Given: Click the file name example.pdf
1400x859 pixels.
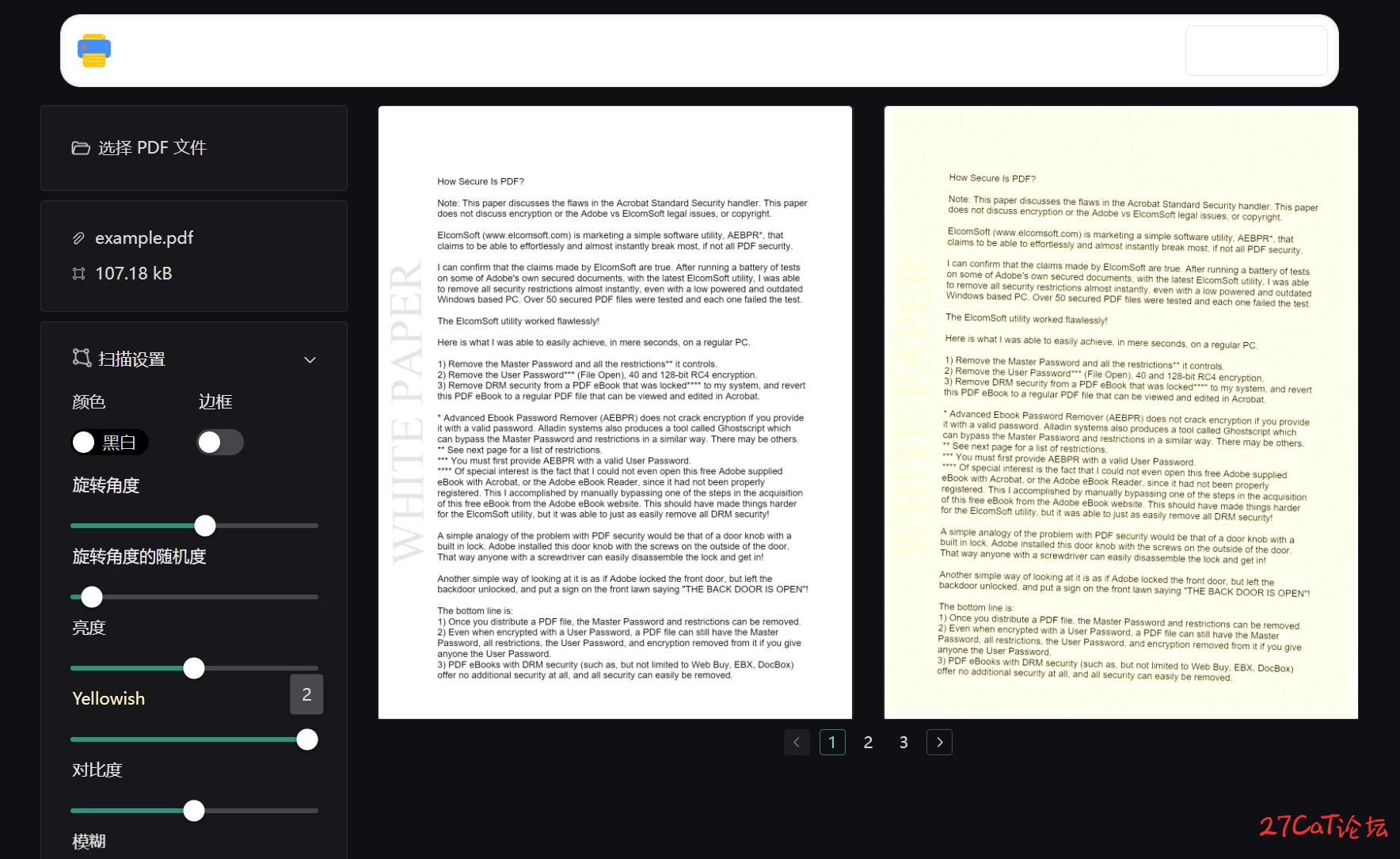Looking at the screenshot, I should [x=144, y=238].
